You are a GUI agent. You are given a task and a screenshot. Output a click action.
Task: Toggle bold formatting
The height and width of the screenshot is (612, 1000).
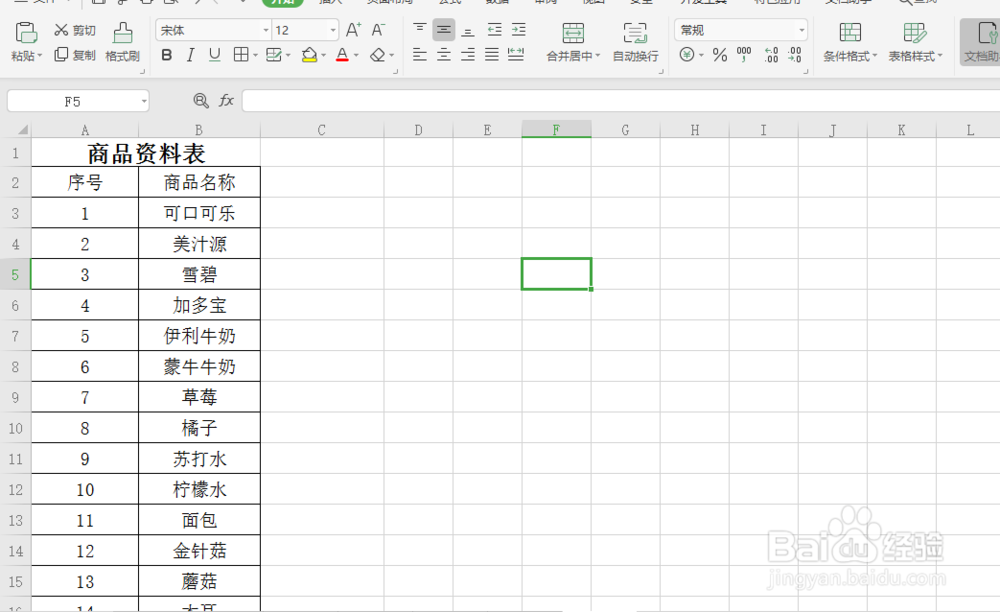(x=166, y=56)
